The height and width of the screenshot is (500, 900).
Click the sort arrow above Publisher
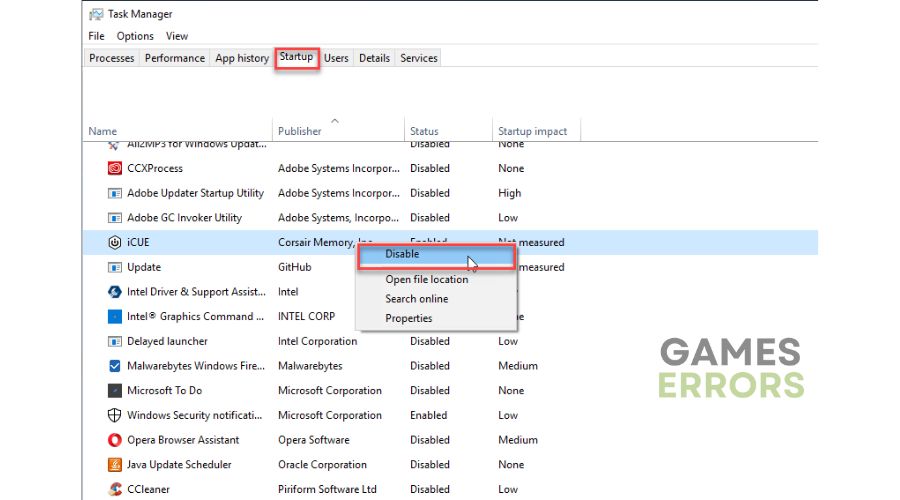[335, 121]
